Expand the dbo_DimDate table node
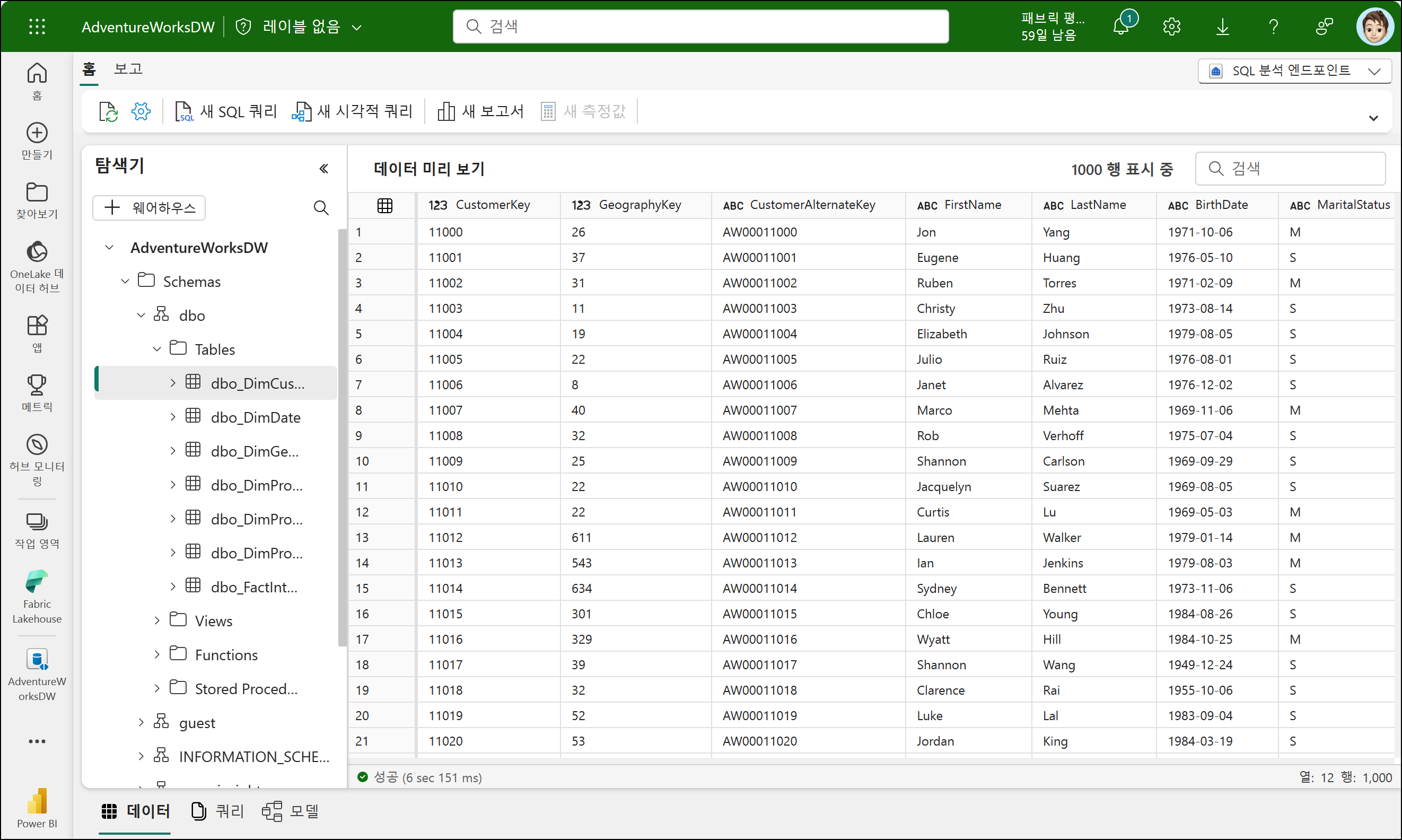The image size is (1402, 840). tap(173, 417)
